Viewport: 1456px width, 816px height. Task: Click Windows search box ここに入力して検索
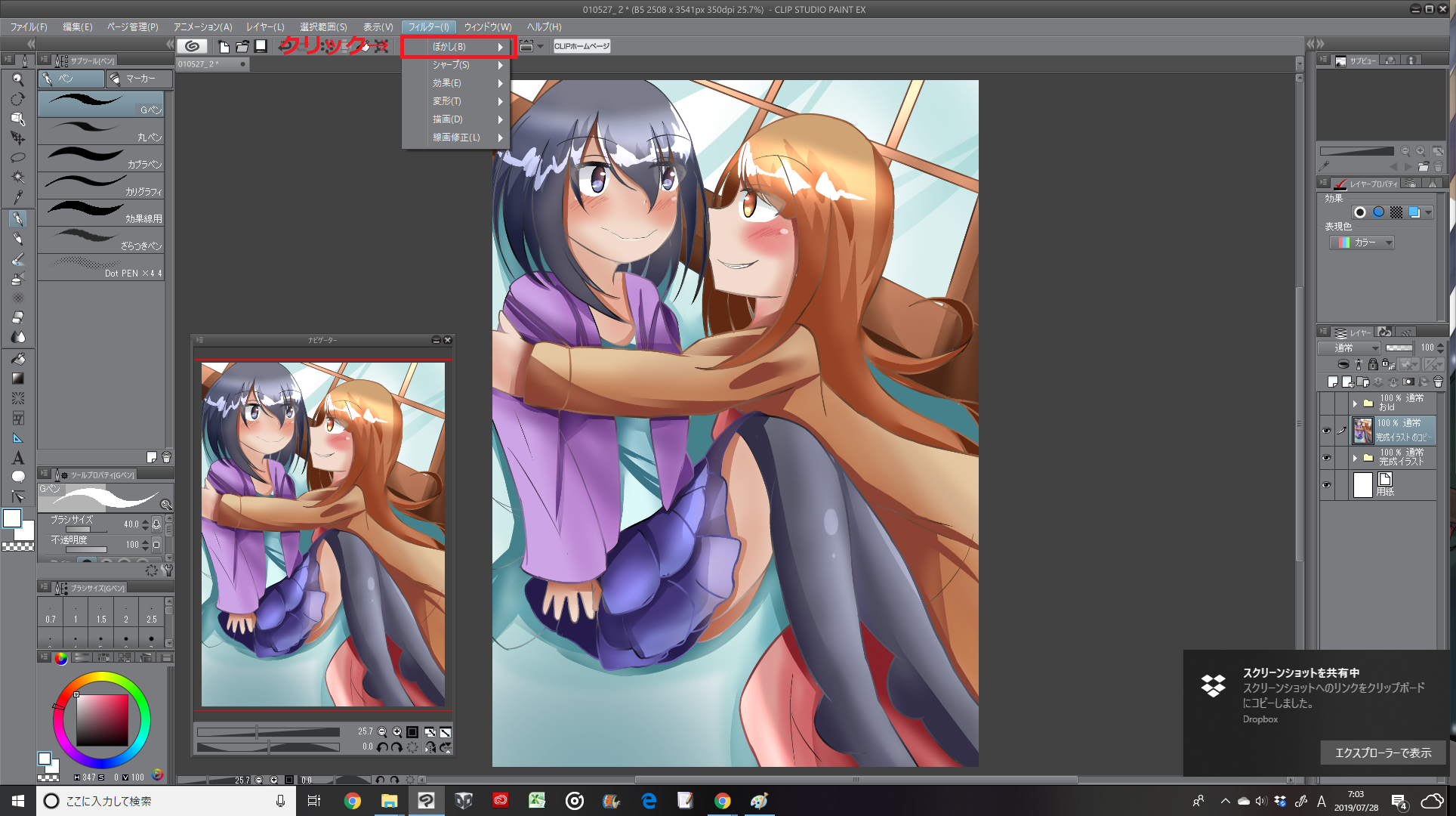(x=165, y=801)
